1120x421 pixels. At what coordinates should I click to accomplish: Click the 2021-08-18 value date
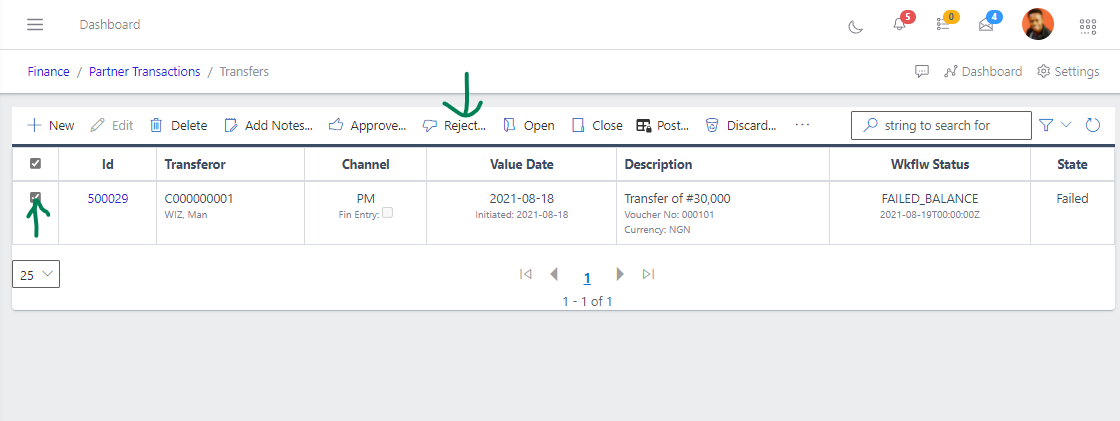(521, 199)
